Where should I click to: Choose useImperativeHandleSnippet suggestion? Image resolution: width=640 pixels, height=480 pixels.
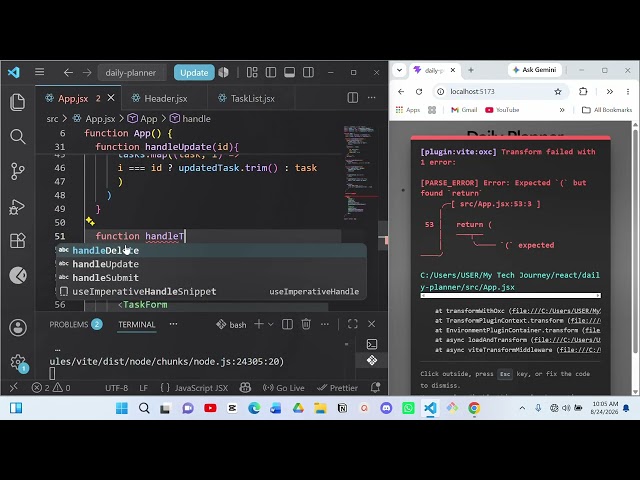point(211,291)
